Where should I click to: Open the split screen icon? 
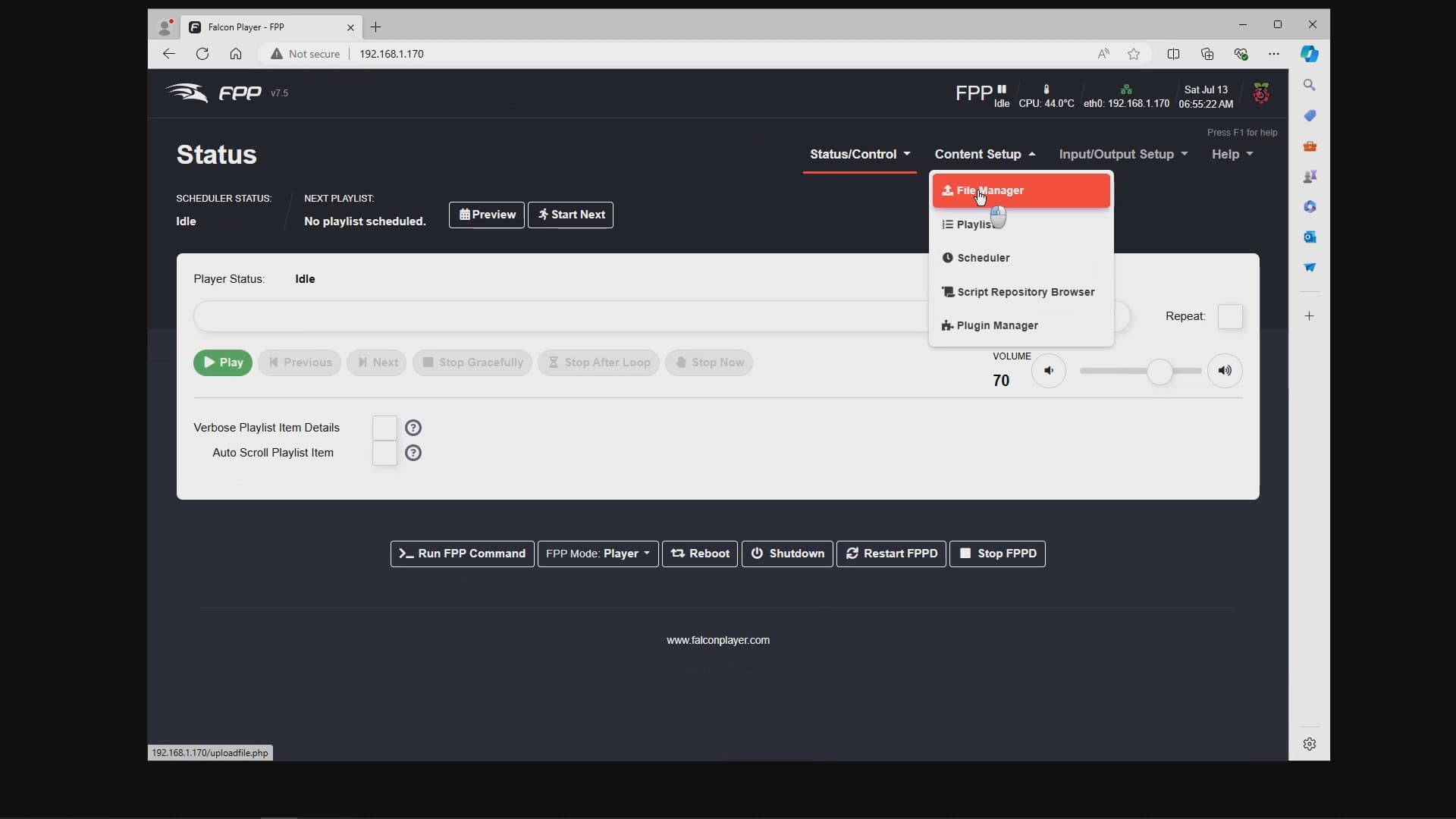coord(1173,54)
